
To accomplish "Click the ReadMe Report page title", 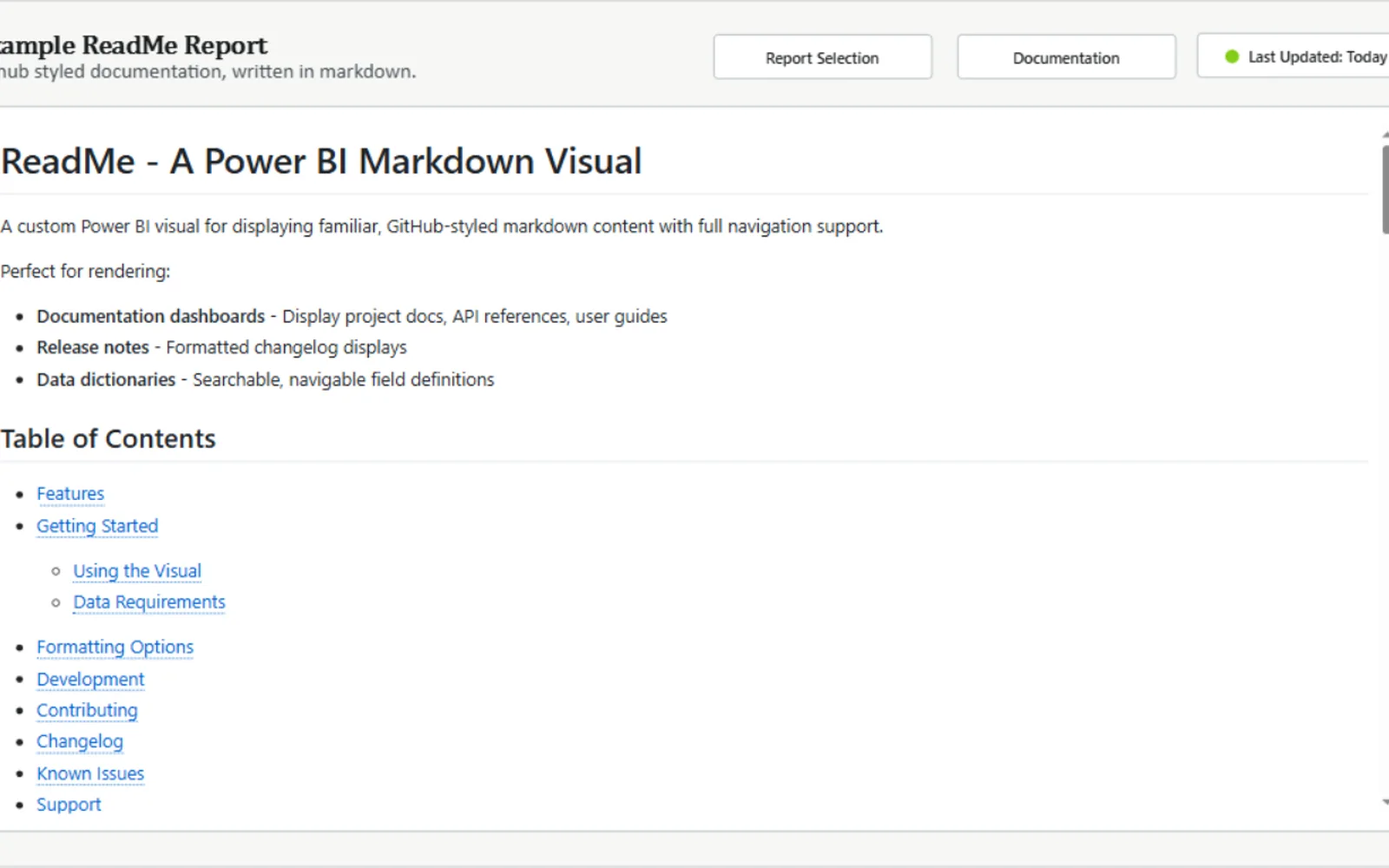I will coord(134,45).
